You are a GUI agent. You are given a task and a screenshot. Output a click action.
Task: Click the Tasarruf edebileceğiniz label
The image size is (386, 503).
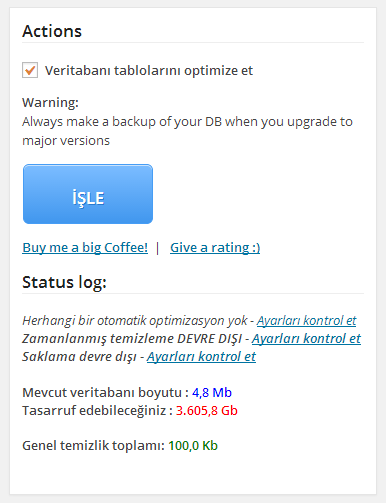[97, 410]
